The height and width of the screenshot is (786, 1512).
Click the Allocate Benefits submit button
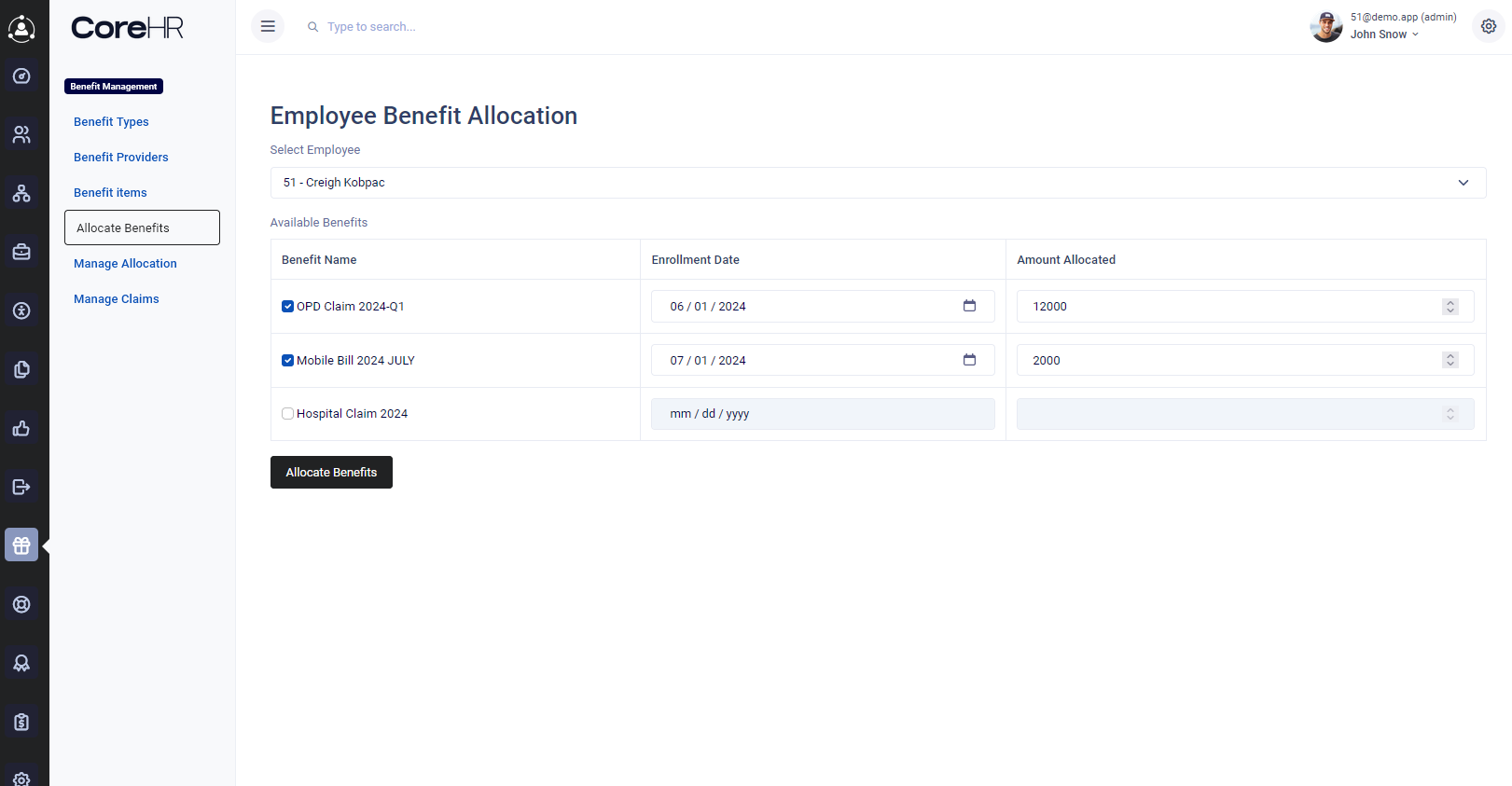coord(331,473)
